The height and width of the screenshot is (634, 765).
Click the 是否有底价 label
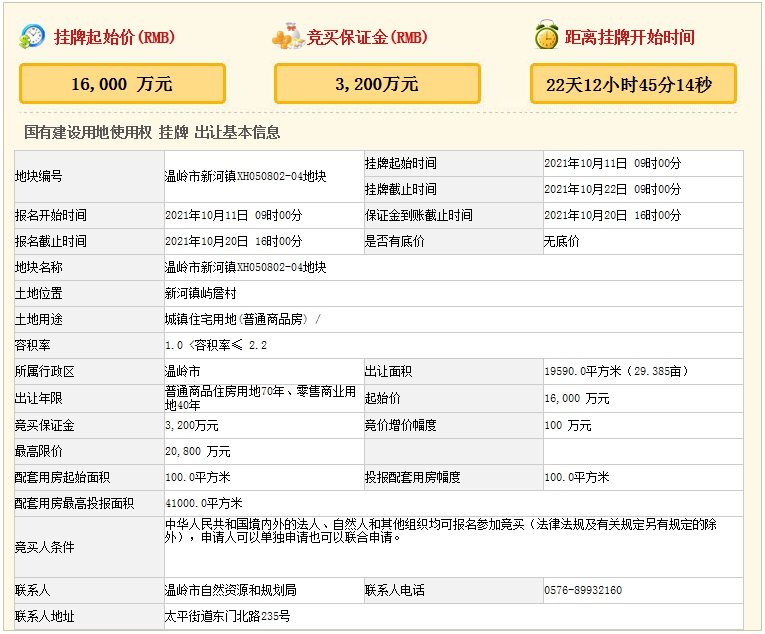point(395,241)
